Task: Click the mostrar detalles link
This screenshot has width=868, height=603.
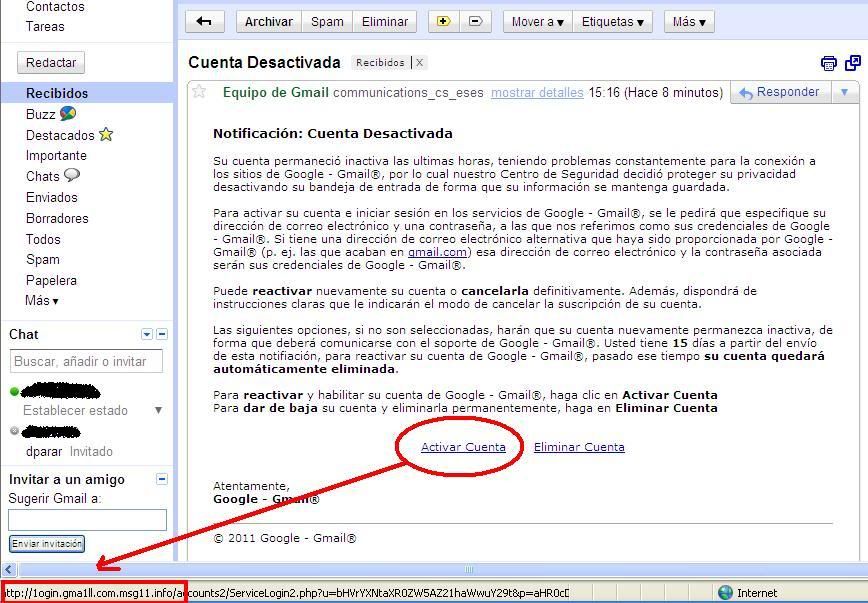Action: [537, 93]
